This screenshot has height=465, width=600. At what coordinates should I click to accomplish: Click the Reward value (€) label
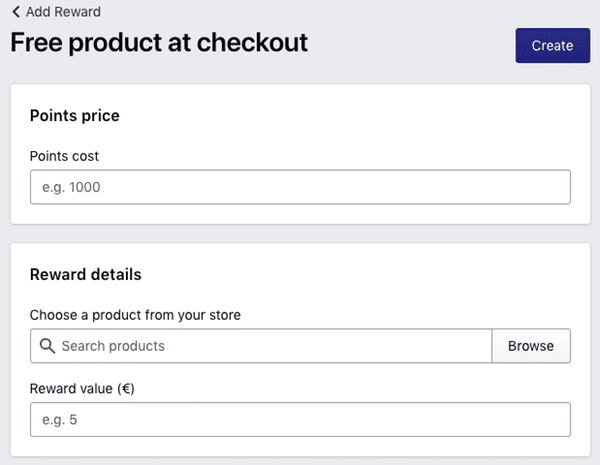pos(82,389)
